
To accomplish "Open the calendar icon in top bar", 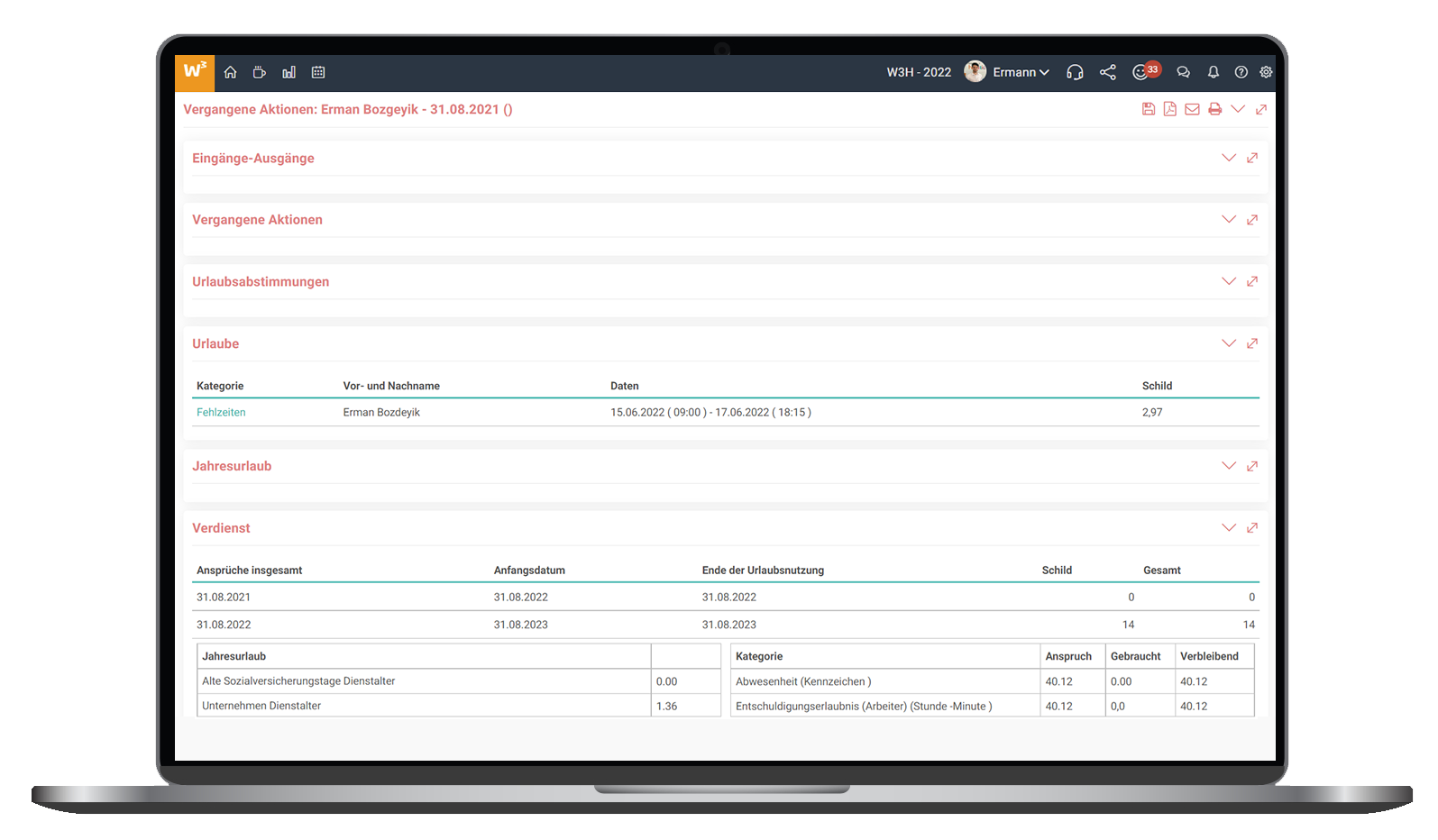I will click(x=318, y=72).
